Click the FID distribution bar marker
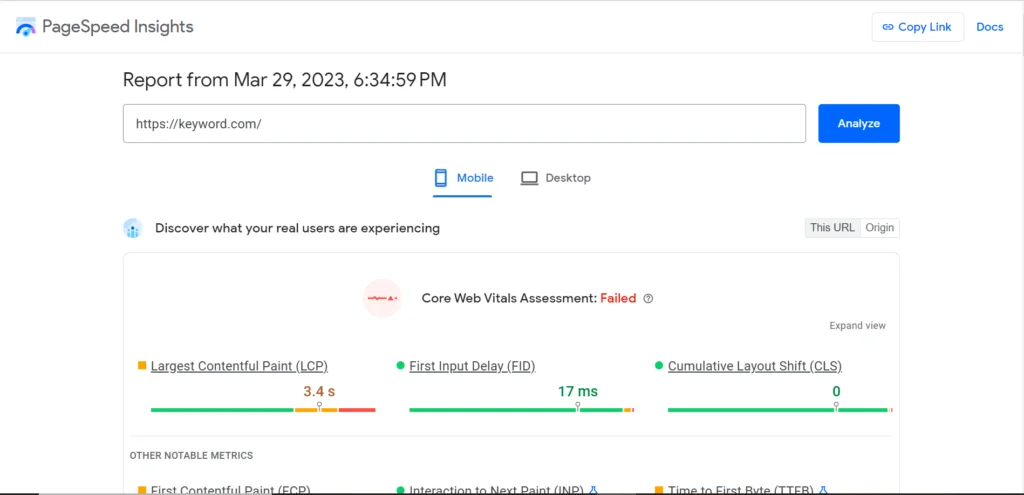 click(x=577, y=407)
